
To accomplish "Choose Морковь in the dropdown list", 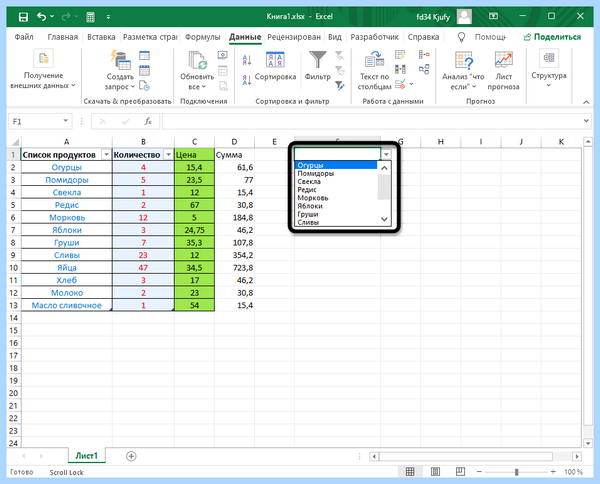I will click(336, 198).
